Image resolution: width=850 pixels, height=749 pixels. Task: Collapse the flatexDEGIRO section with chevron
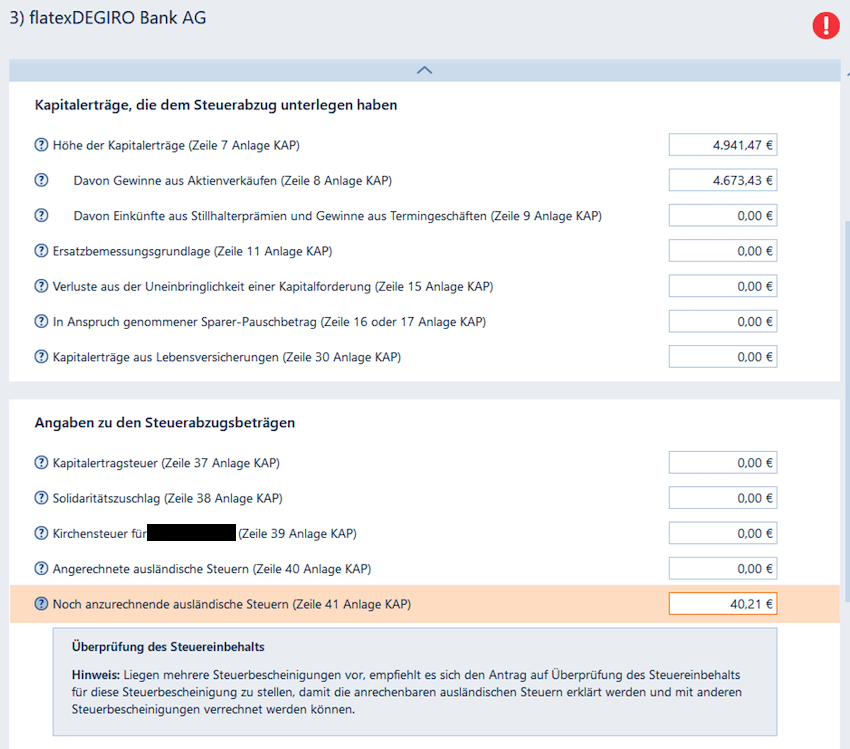coord(424,70)
